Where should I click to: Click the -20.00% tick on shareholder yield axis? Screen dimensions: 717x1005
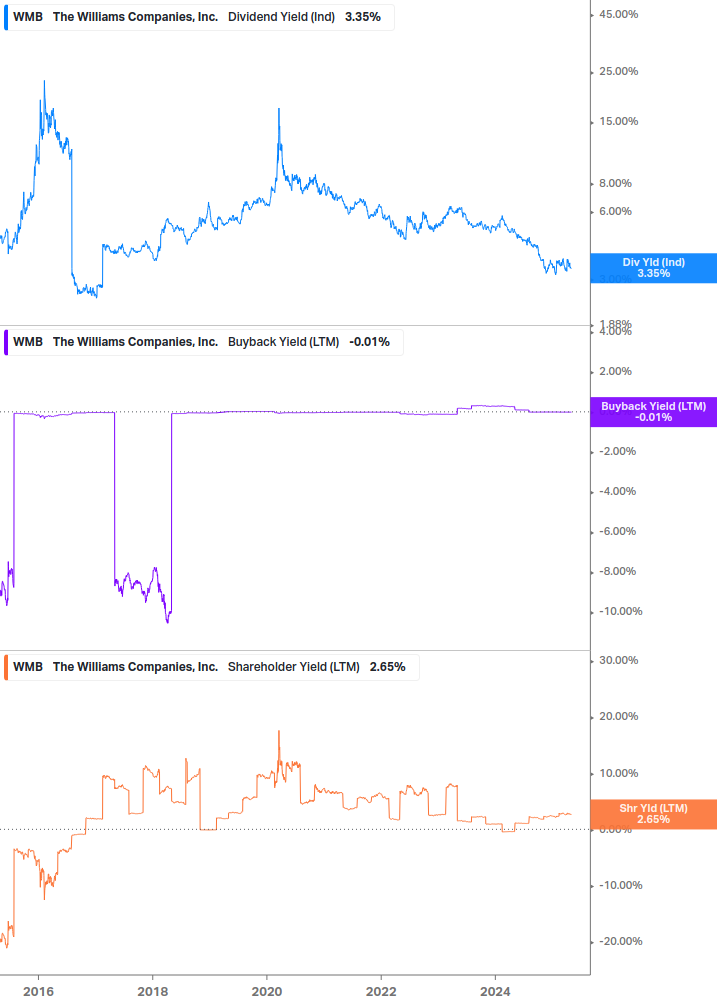621,942
